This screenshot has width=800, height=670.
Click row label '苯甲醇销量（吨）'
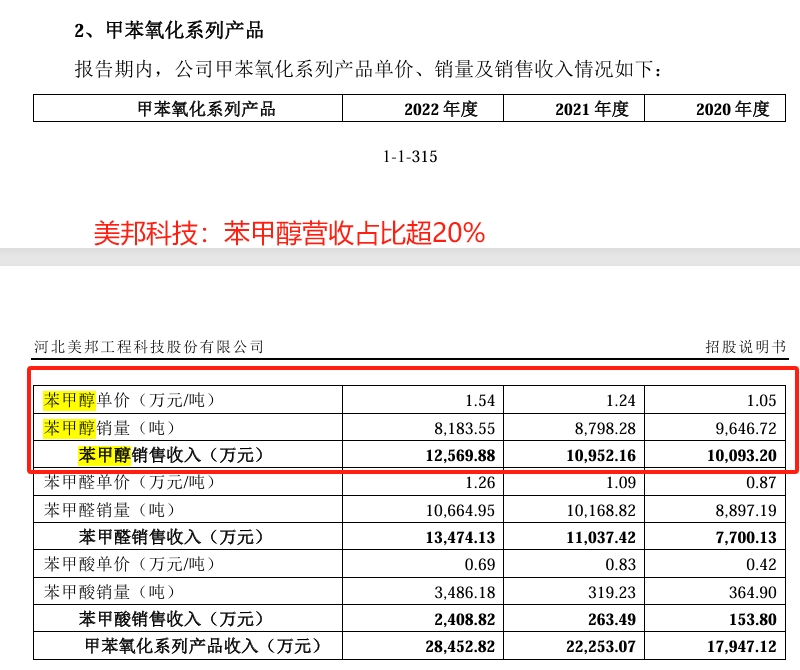(x=109, y=428)
